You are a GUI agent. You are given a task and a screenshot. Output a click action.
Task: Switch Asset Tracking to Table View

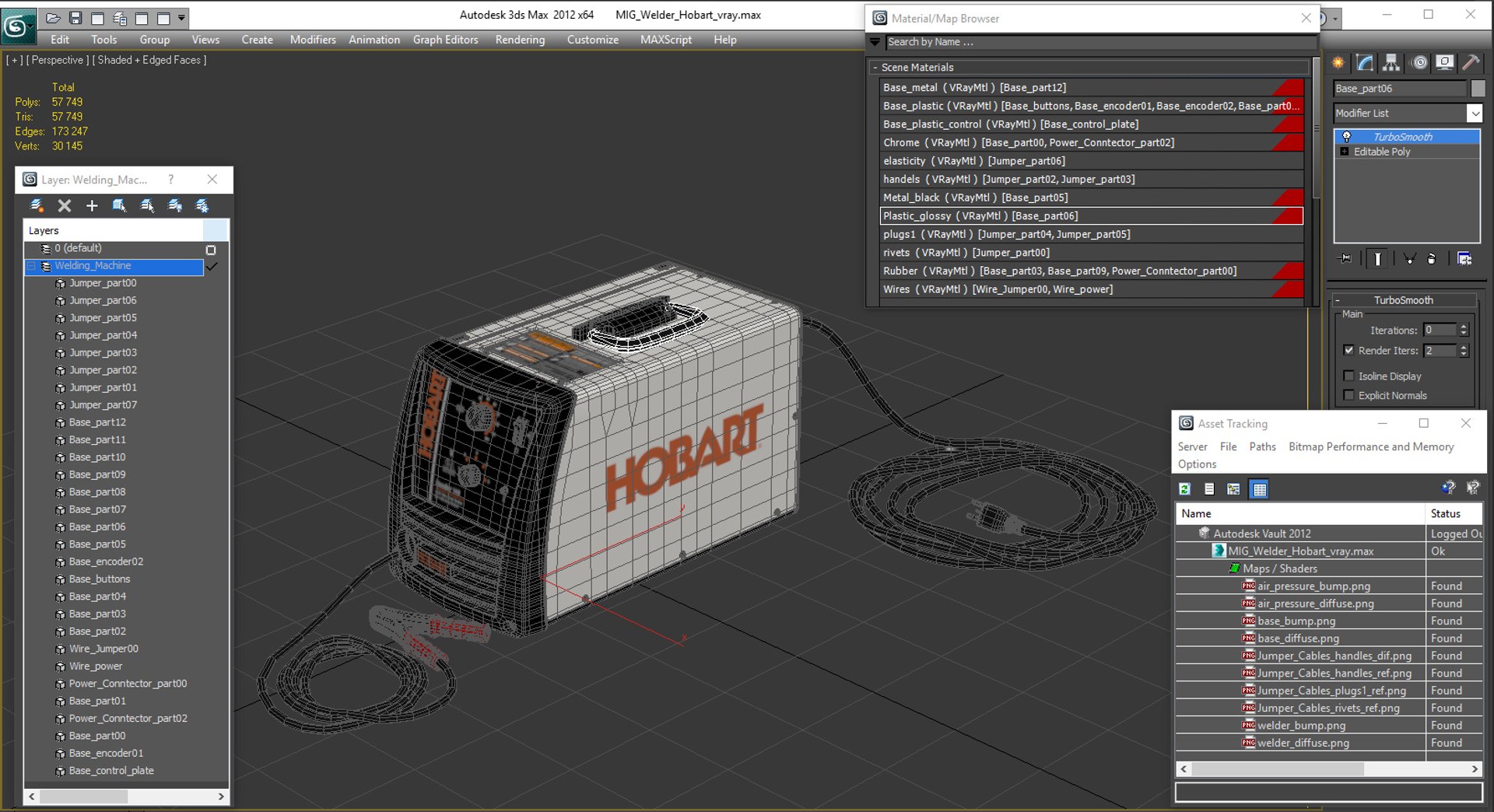[x=1259, y=489]
